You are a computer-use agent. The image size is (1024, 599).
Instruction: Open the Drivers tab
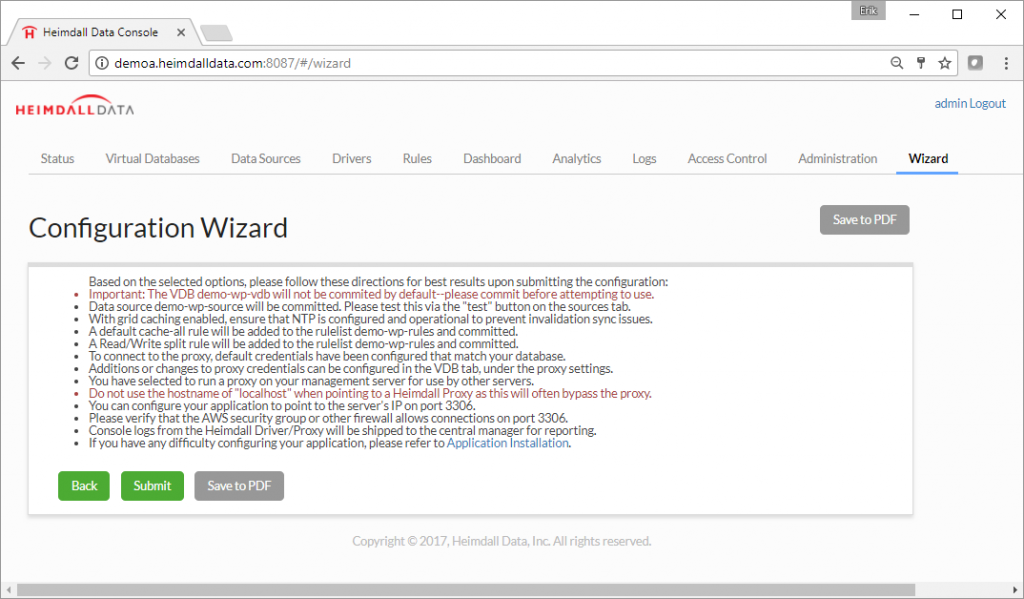[351, 159]
